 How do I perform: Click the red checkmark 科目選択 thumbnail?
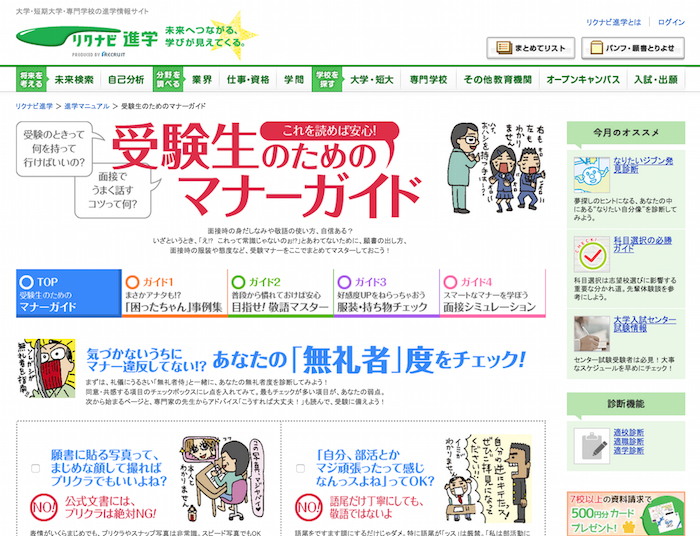[x=592, y=254]
